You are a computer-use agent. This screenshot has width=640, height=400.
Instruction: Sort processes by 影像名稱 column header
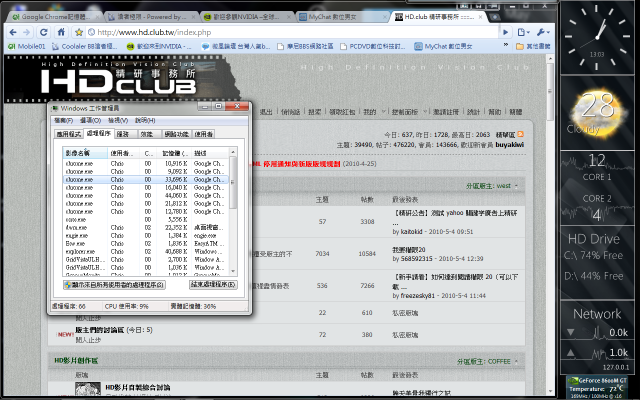(x=85, y=153)
